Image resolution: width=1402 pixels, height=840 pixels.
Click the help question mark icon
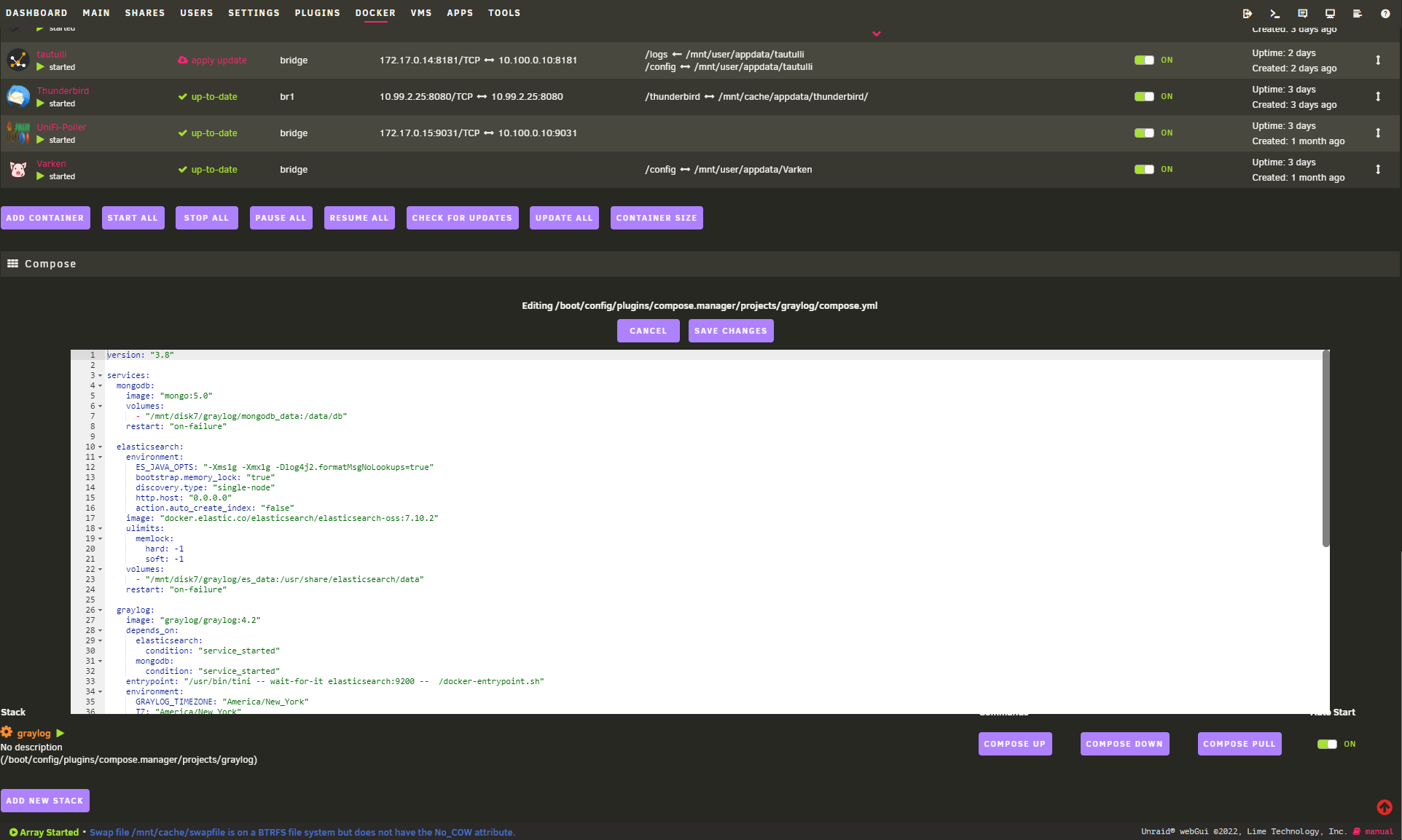[x=1385, y=13]
